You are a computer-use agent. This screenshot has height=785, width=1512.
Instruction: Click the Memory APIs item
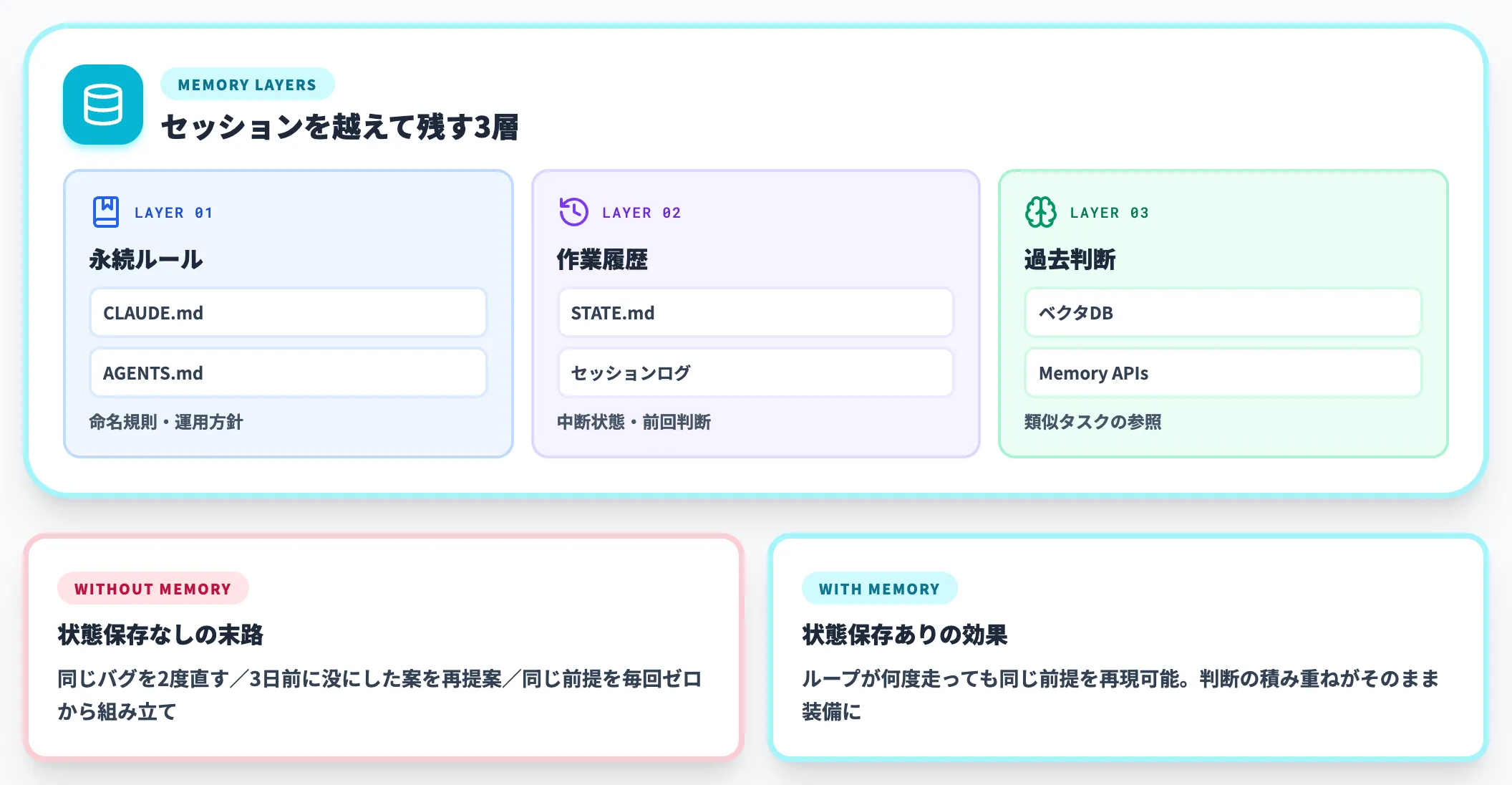click(x=1223, y=373)
